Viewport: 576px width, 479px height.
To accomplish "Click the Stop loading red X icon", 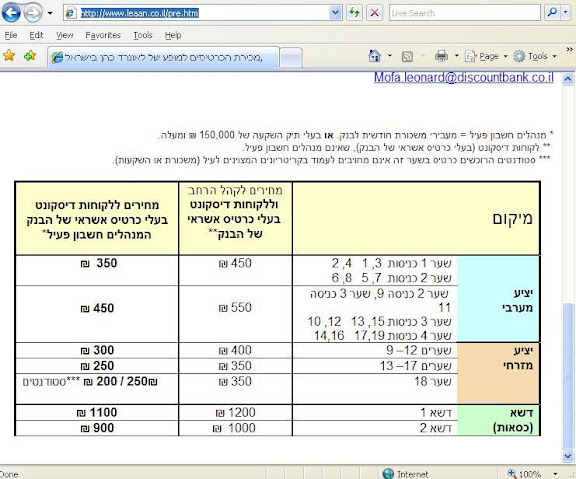I will click(x=374, y=13).
